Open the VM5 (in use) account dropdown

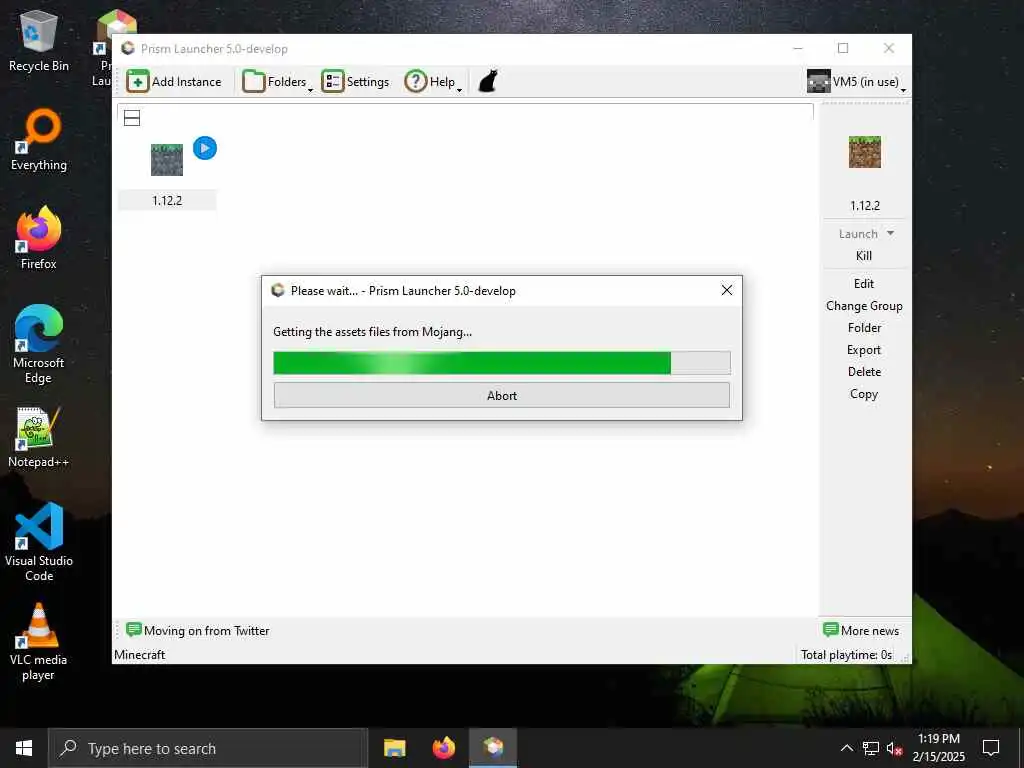[856, 82]
